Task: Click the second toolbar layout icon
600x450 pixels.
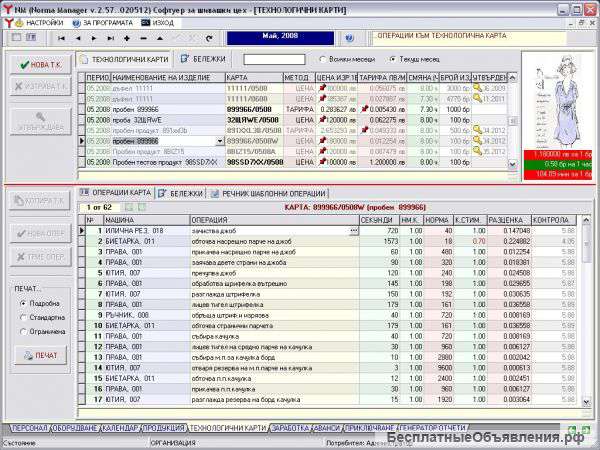Action: point(31,38)
